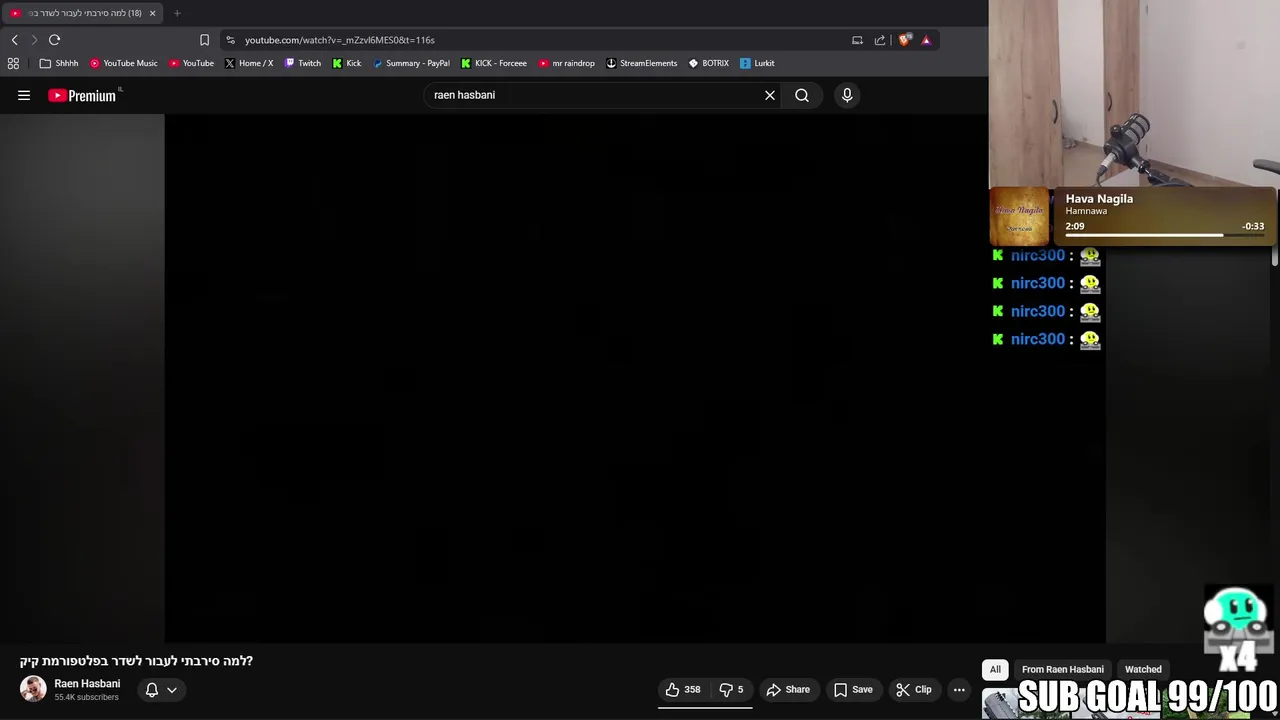Screen dimensions: 1280x720
Task: Open the StreamElements bookmark
Action: point(642,63)
